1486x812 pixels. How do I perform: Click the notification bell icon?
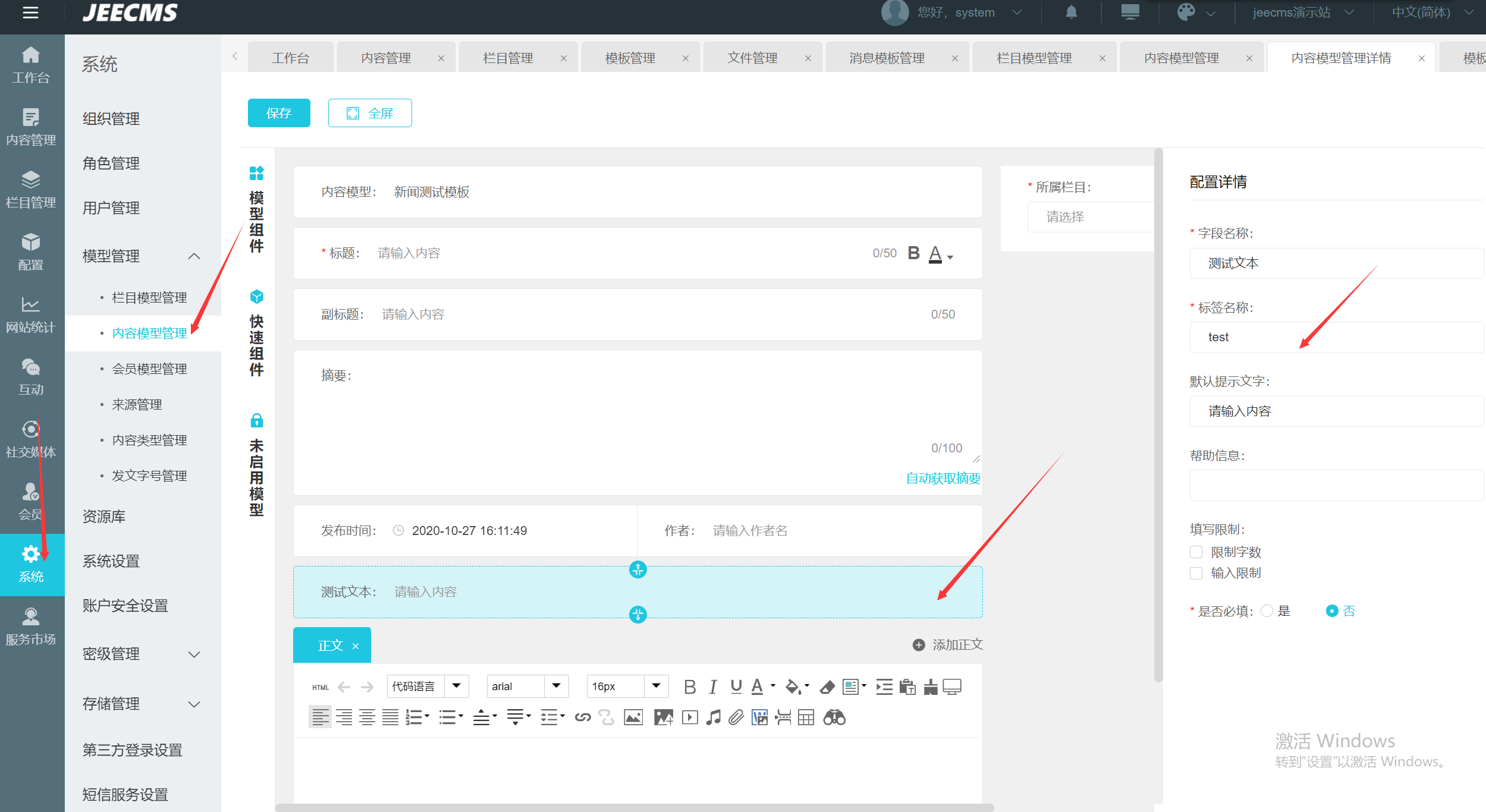click(1071, 12)
